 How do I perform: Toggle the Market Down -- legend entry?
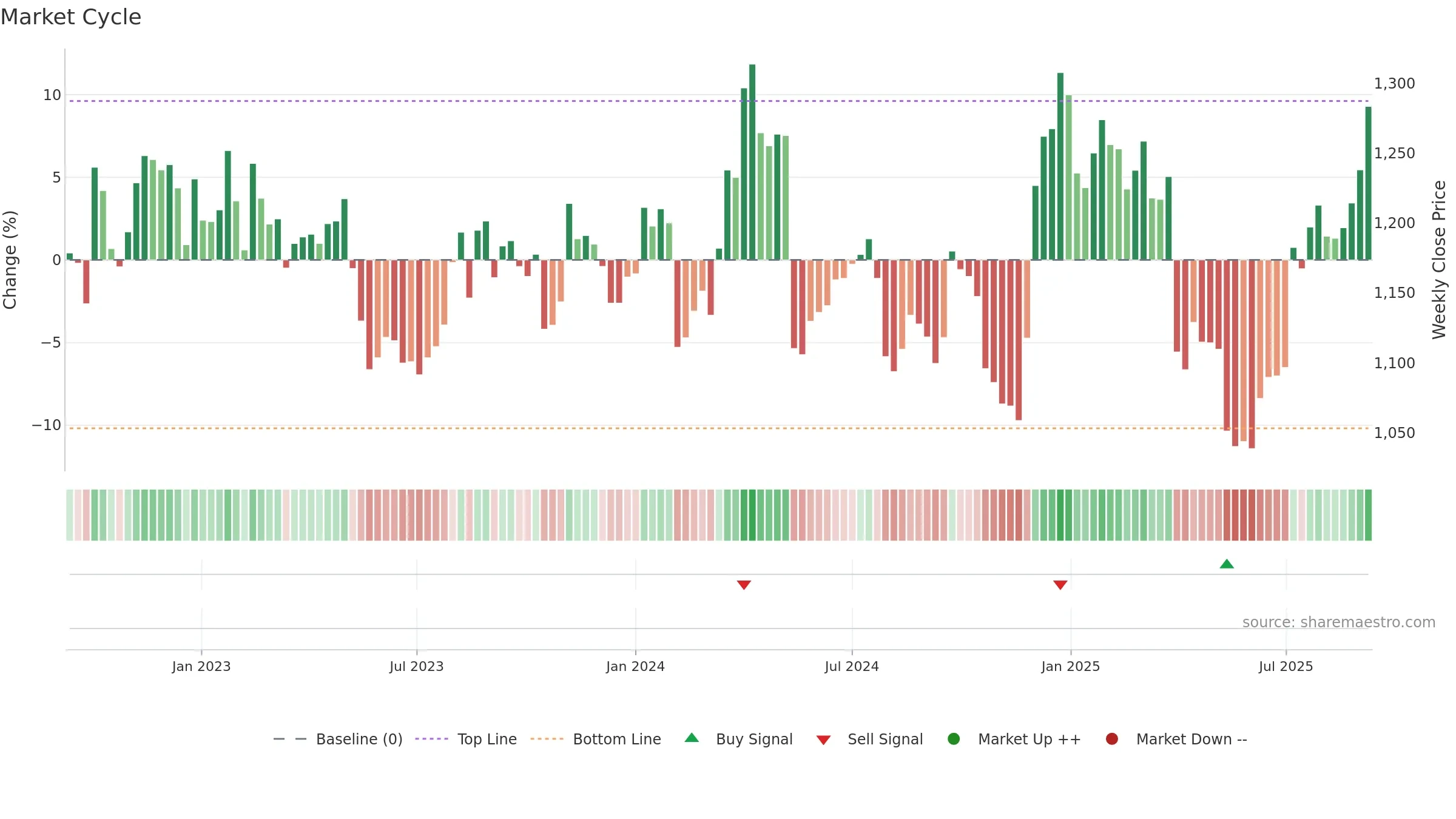1176,739
